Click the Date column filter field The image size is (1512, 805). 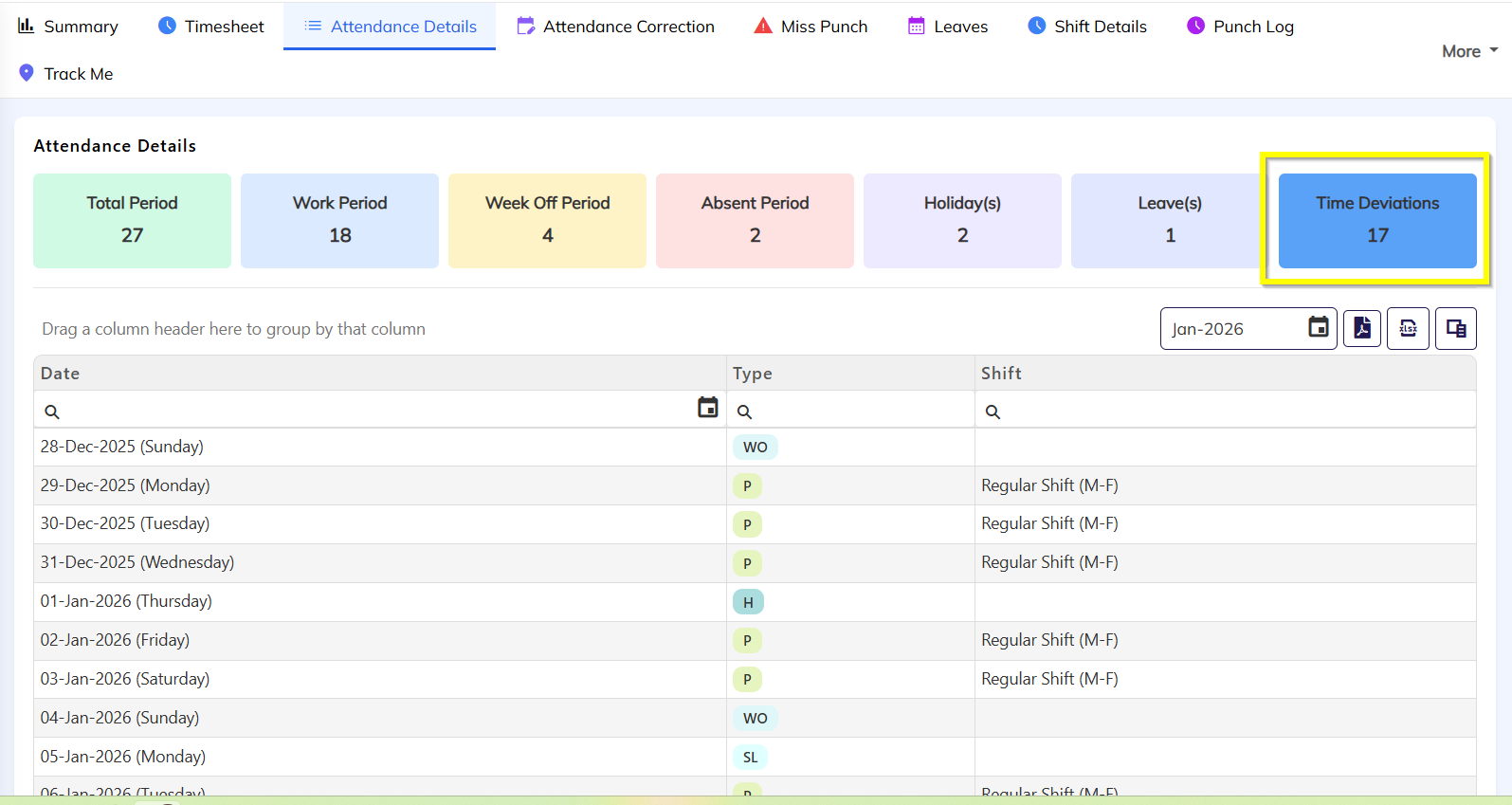click(379, 411)
